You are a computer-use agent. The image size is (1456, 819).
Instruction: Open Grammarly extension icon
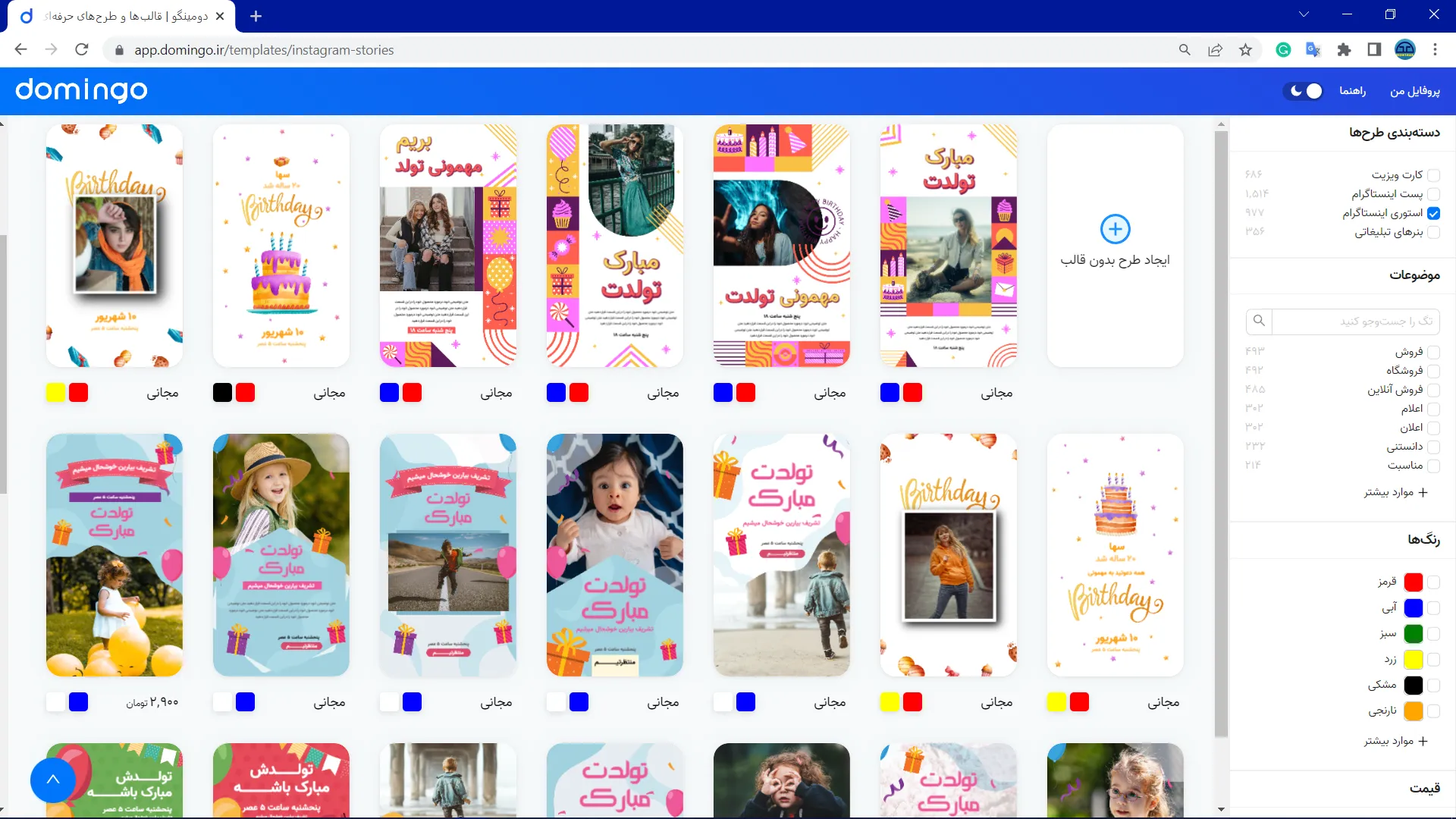point(1283,50)
